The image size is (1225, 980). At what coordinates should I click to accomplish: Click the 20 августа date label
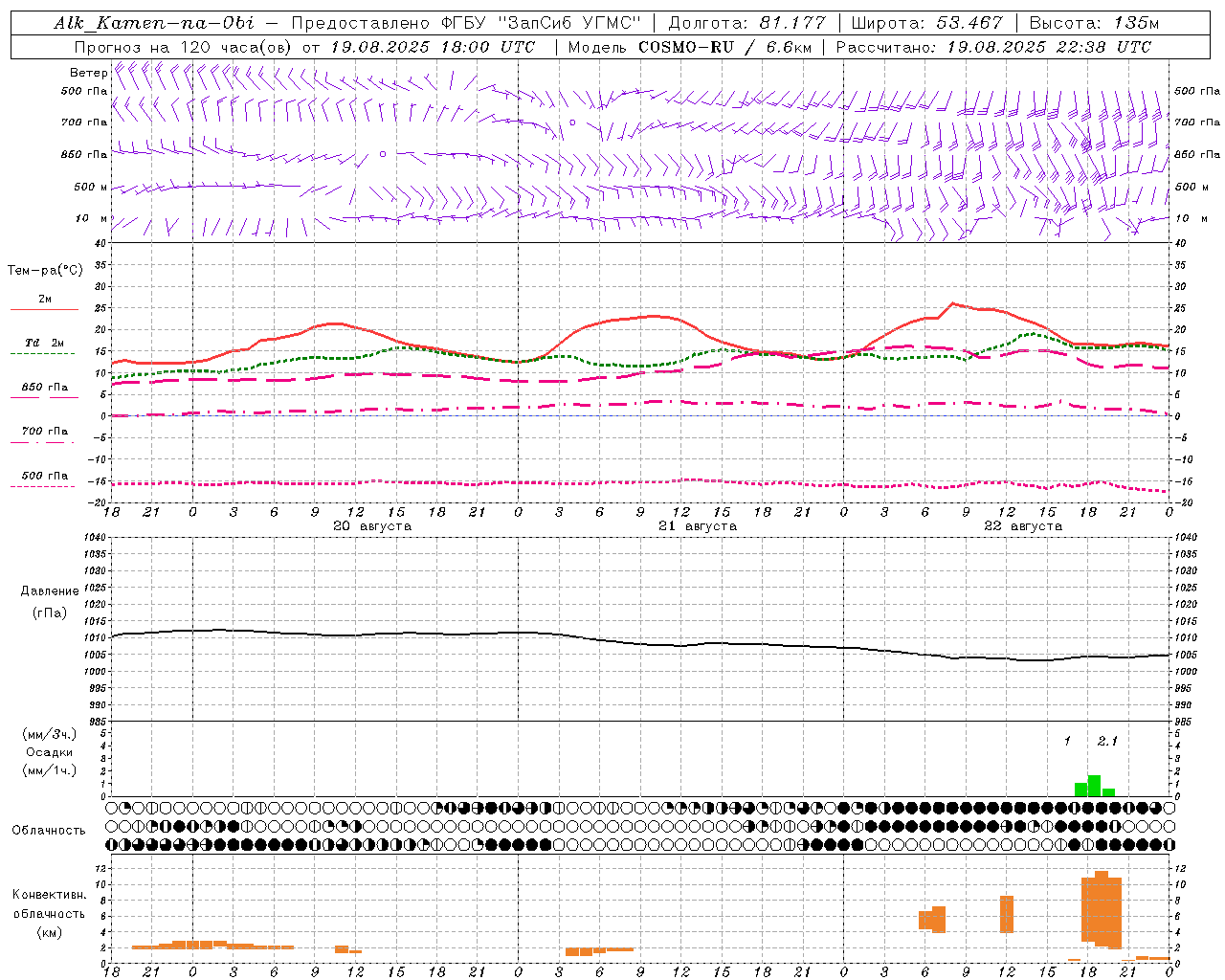pos(372,526)
